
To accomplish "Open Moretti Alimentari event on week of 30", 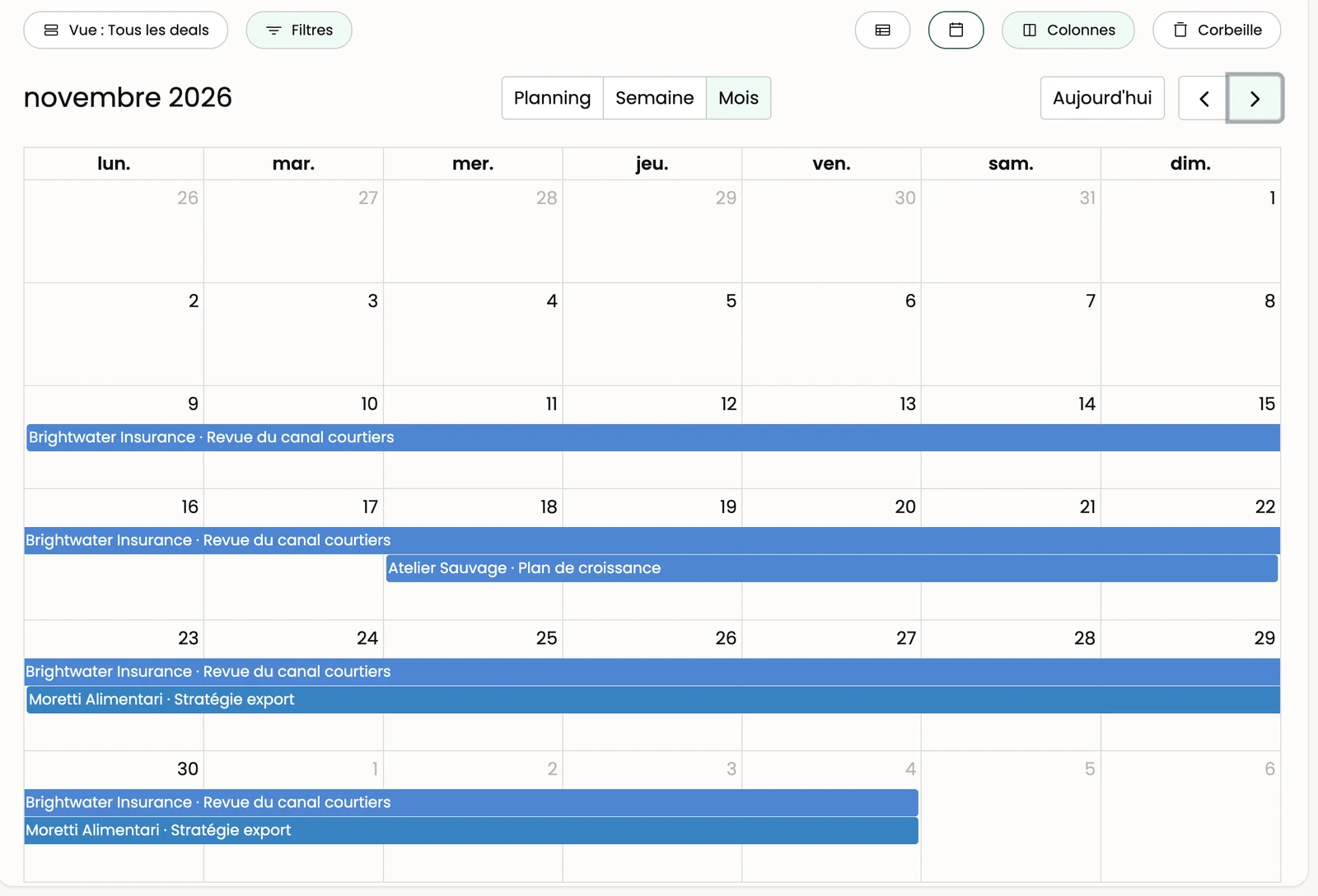I will (x=471, y=830).
